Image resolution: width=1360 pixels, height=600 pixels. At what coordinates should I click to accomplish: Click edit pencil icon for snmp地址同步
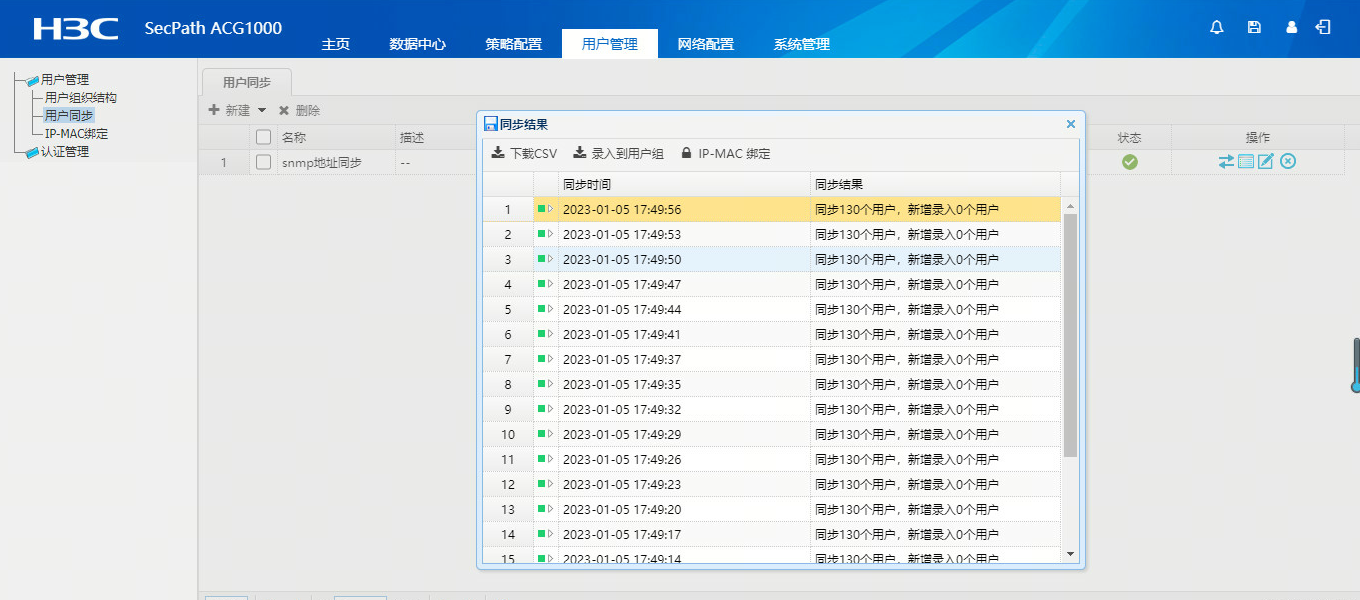(x=1265, y=162)
